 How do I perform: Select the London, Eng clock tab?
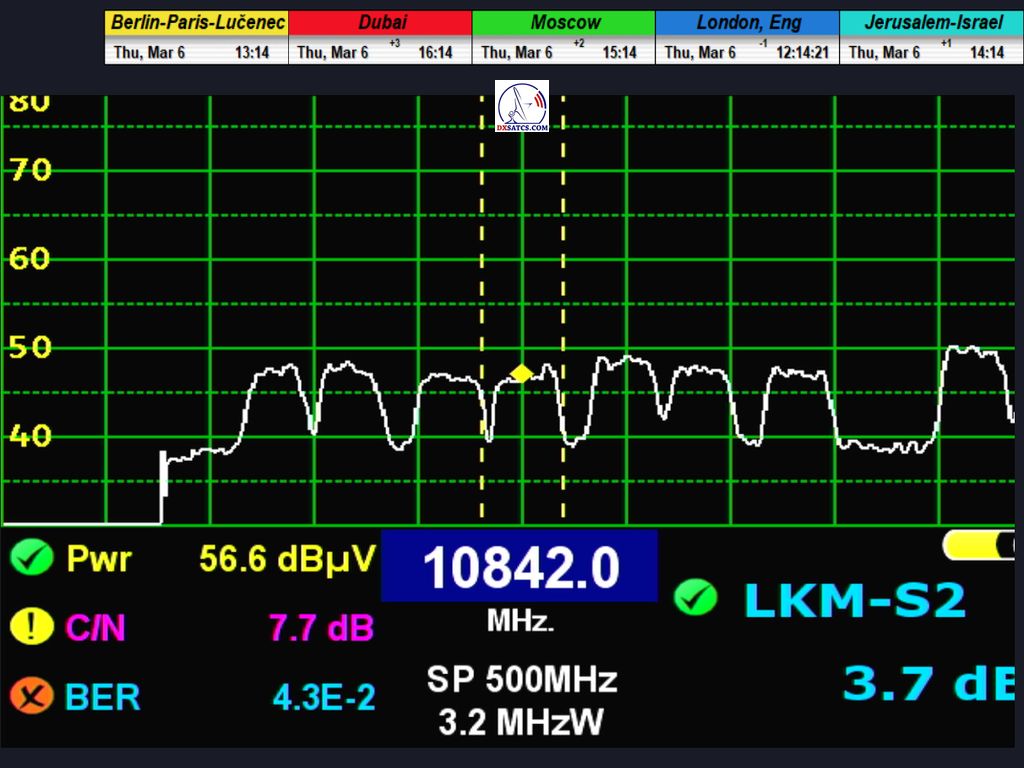tap(748, 23)
